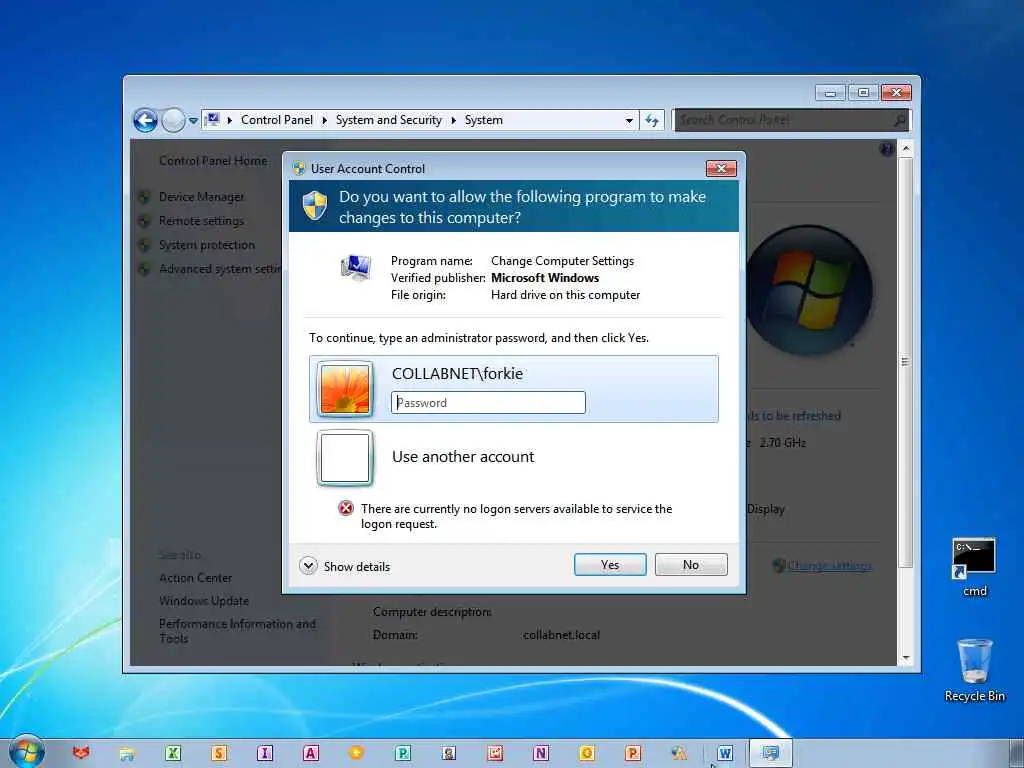This screenshot has height=768, width=1024.
Task: Click scrollbar down arrow in System window
Action: click(906, 658)
